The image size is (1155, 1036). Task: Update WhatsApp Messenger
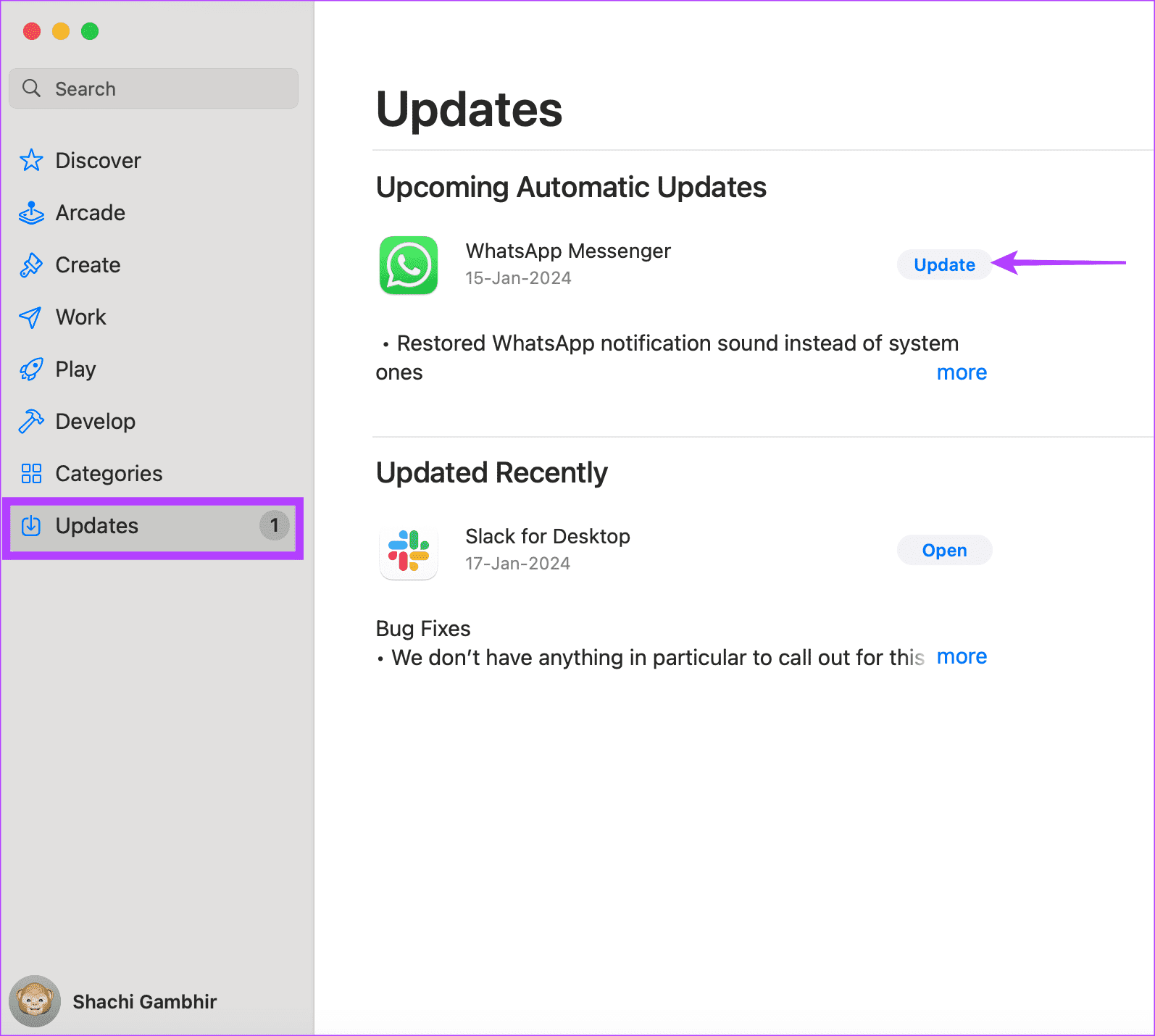944,265
